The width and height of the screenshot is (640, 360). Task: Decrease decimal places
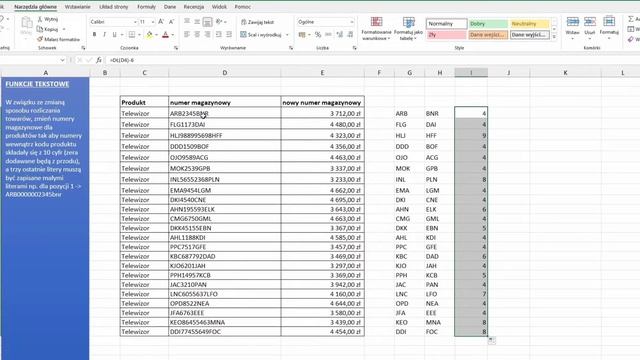pos(350,35)
